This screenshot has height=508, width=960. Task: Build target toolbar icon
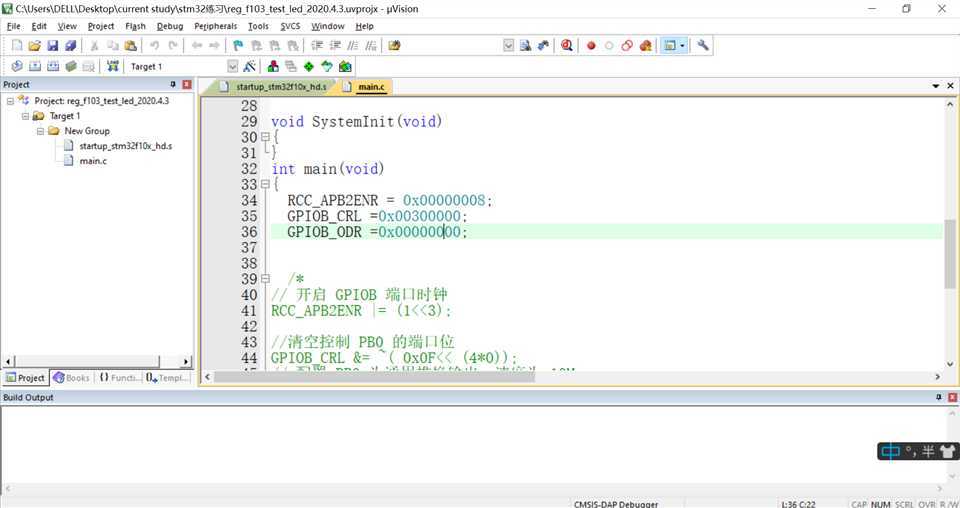(35, 66)
